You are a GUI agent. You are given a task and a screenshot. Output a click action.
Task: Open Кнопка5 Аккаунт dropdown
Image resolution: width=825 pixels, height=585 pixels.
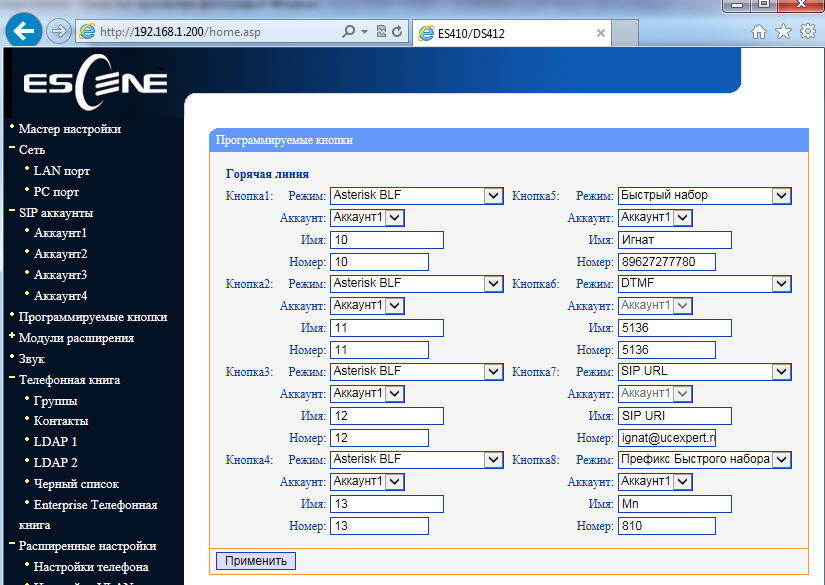tap(655, 217)
